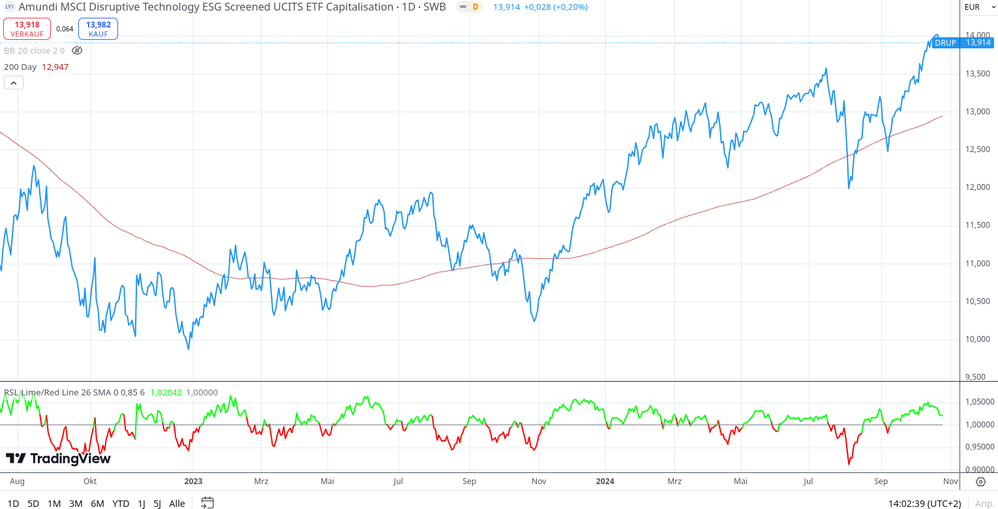The image size is (998, 509).
Task: Select the Alle time range
Action: click(x=177, y=503)
